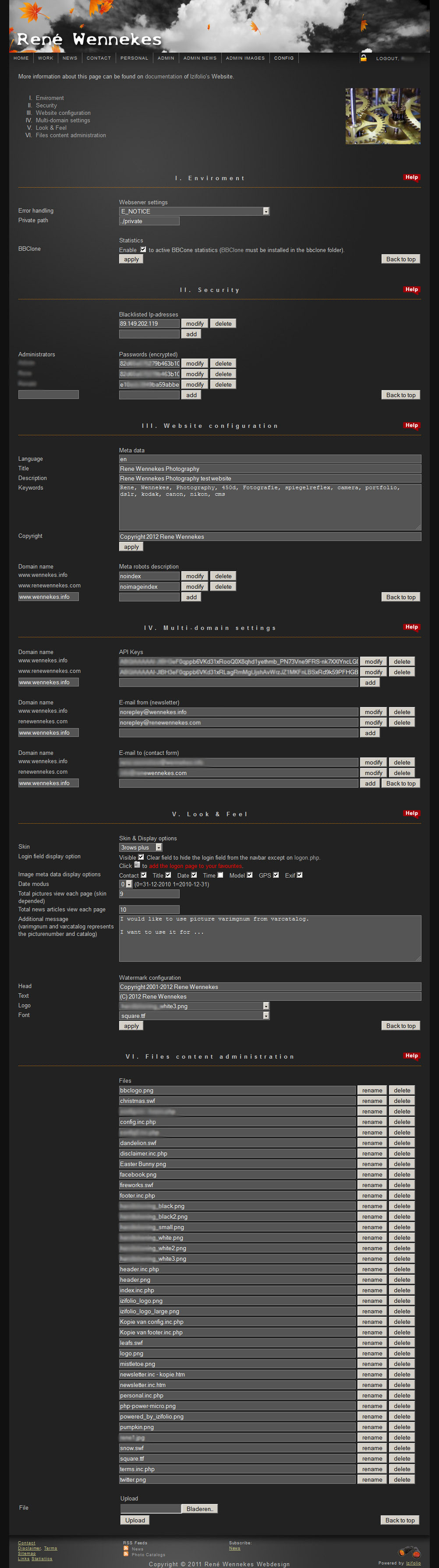Viewport: 439px width, 1568px height.
Task: Open the ADMIN NEWS menu item
Action: pos(200,58)
